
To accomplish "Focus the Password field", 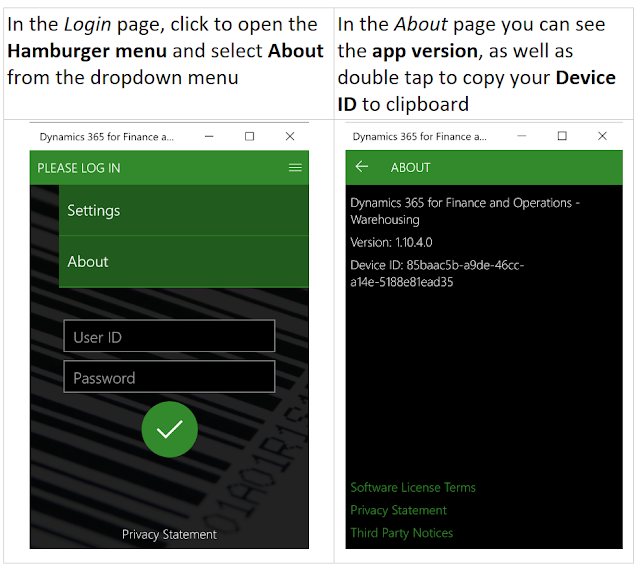I will click(x=169, y=377).
